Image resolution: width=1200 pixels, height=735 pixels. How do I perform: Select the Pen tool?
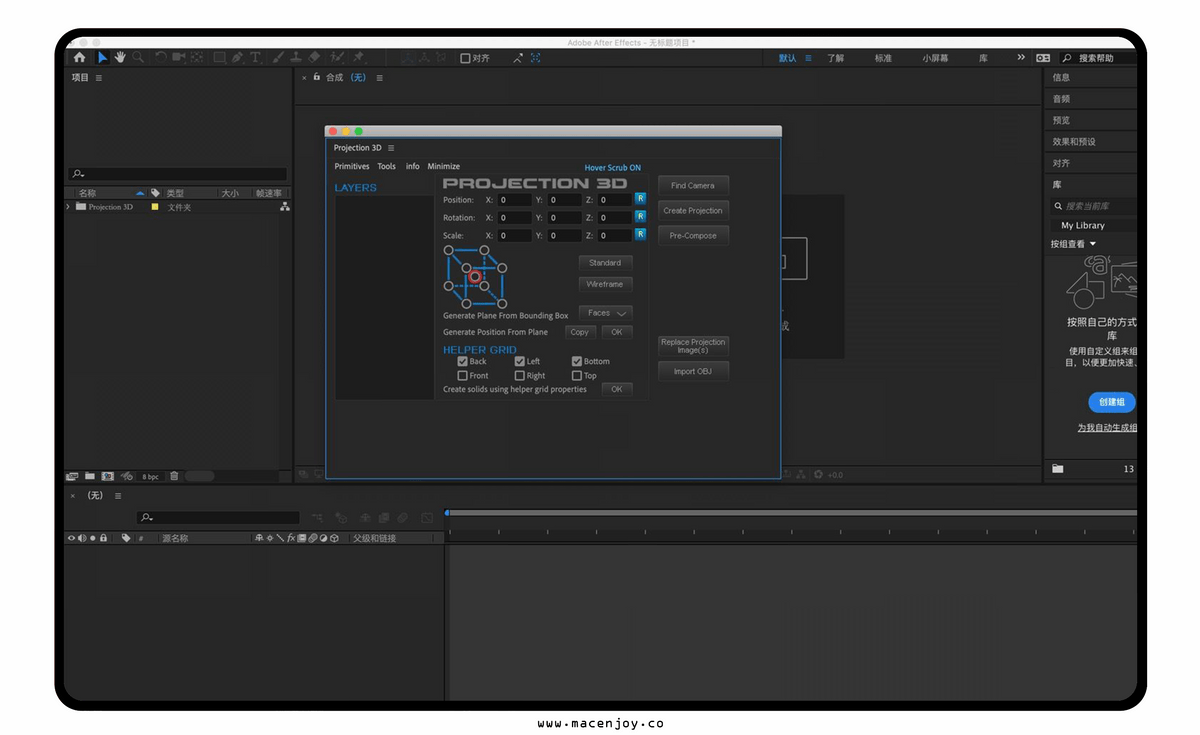pos(237,58)
